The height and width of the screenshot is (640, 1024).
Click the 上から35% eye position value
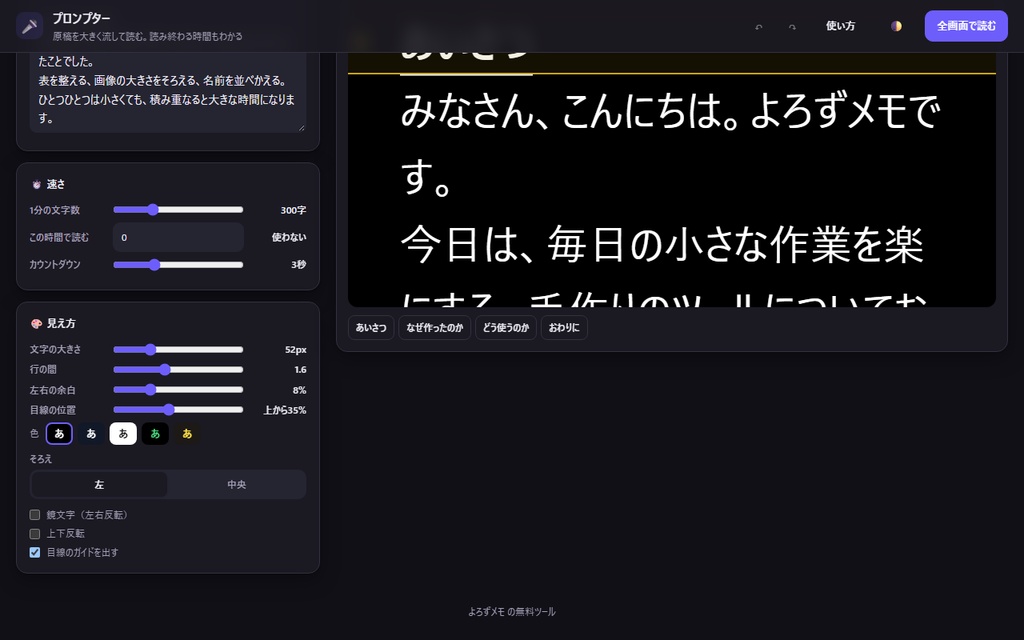point(285,410)
